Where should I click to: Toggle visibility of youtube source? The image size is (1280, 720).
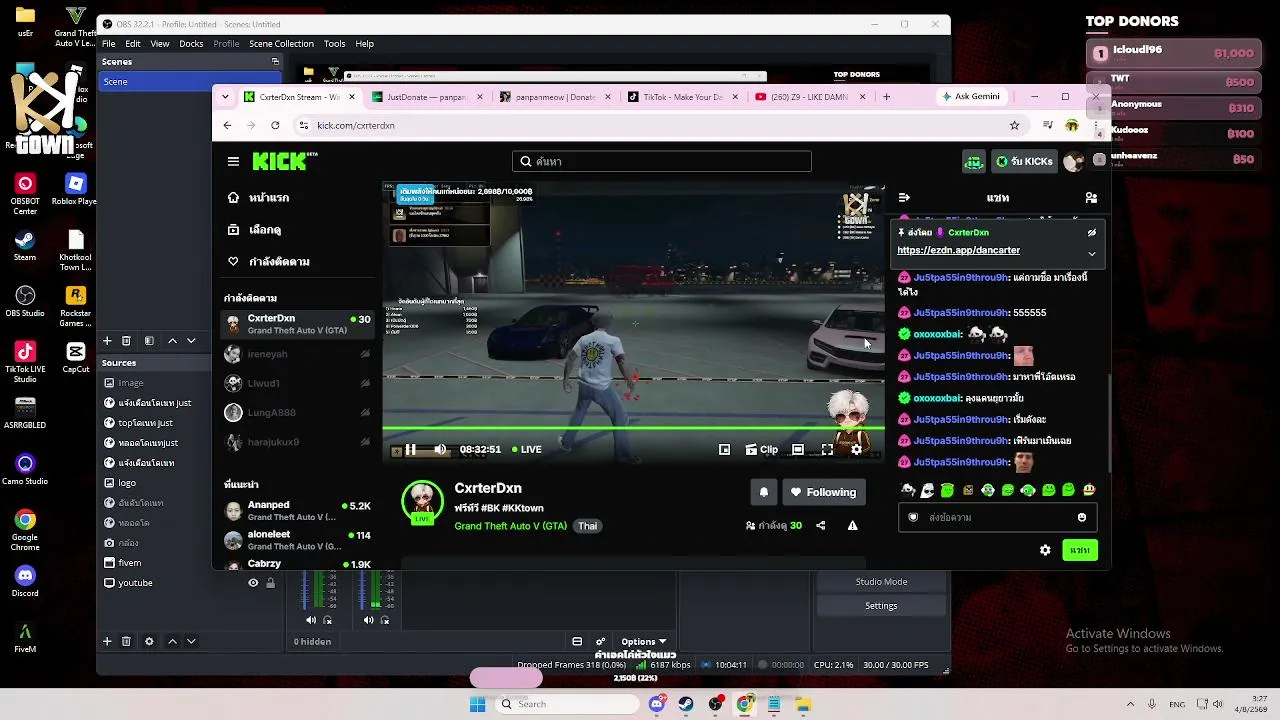point(253,583)
